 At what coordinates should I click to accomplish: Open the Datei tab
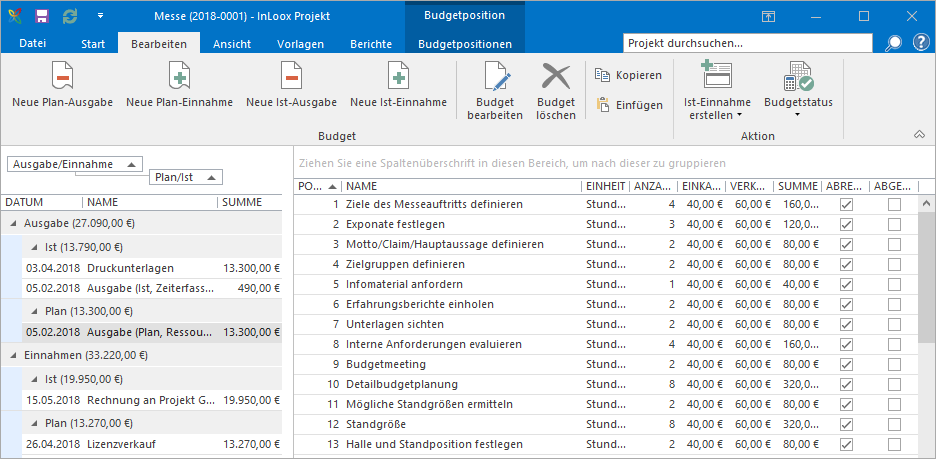click(33, 44)
